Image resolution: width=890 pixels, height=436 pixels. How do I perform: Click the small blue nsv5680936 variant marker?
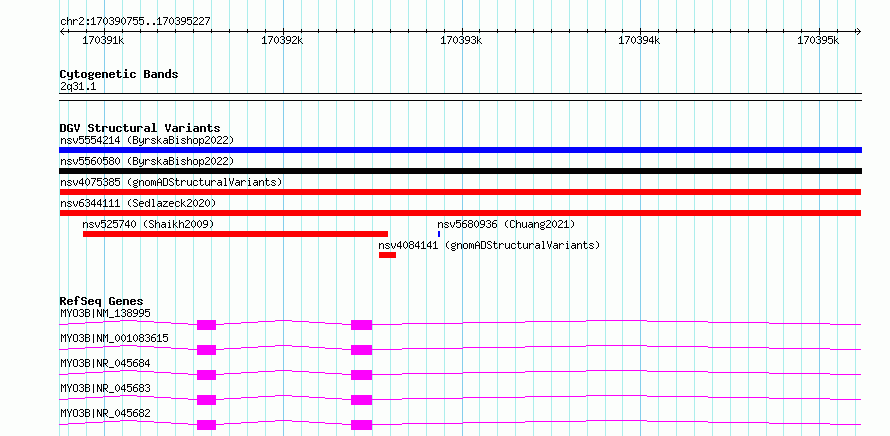tap(439, 234)
